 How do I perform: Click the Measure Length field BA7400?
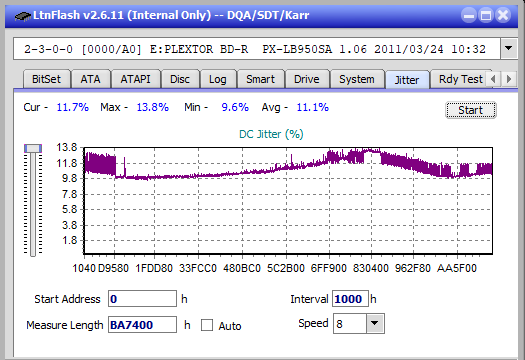[x=142, y=325]
